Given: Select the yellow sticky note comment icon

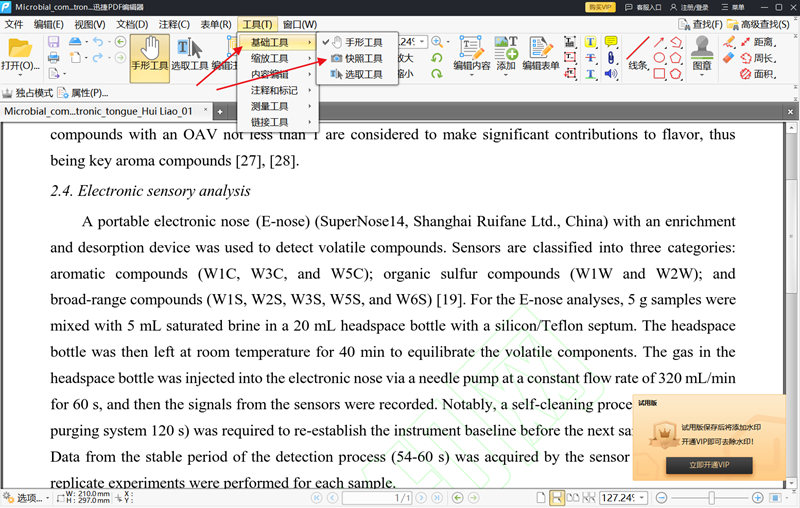Looking at the screenshot, I should point(611,41).
